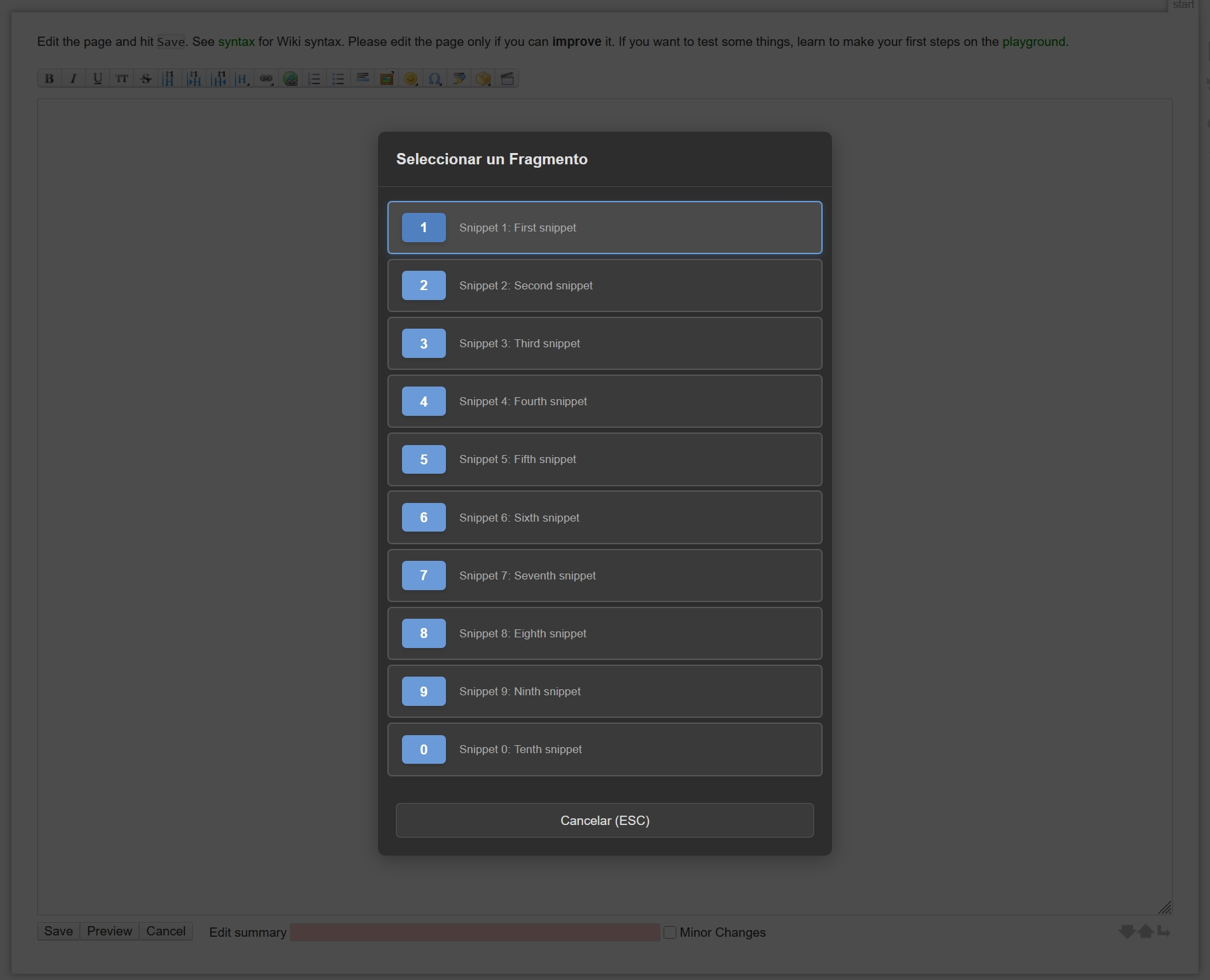Click the Edit summary text field
The width and height of the screenshot is (1210, 980).
pyautogui.click(x=475, y=932)
